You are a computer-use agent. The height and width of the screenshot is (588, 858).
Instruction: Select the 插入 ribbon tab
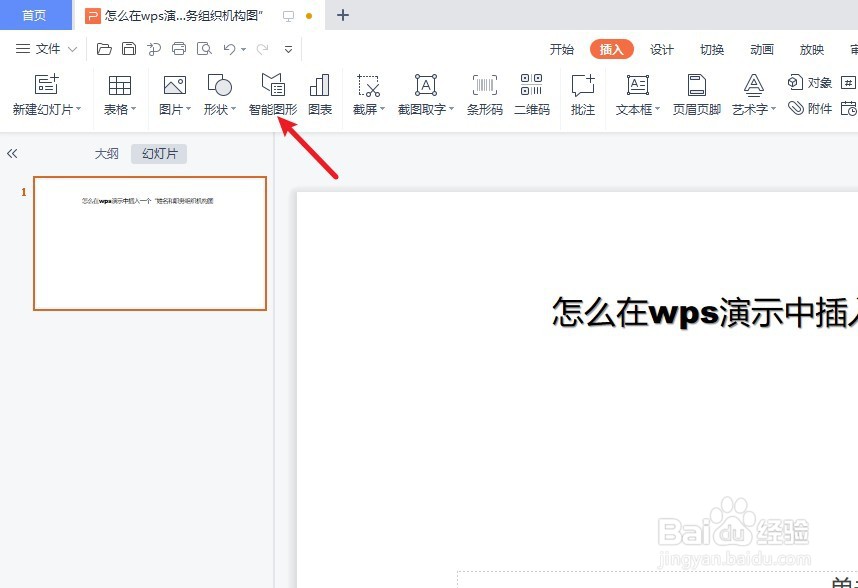(x=612, y=50)
